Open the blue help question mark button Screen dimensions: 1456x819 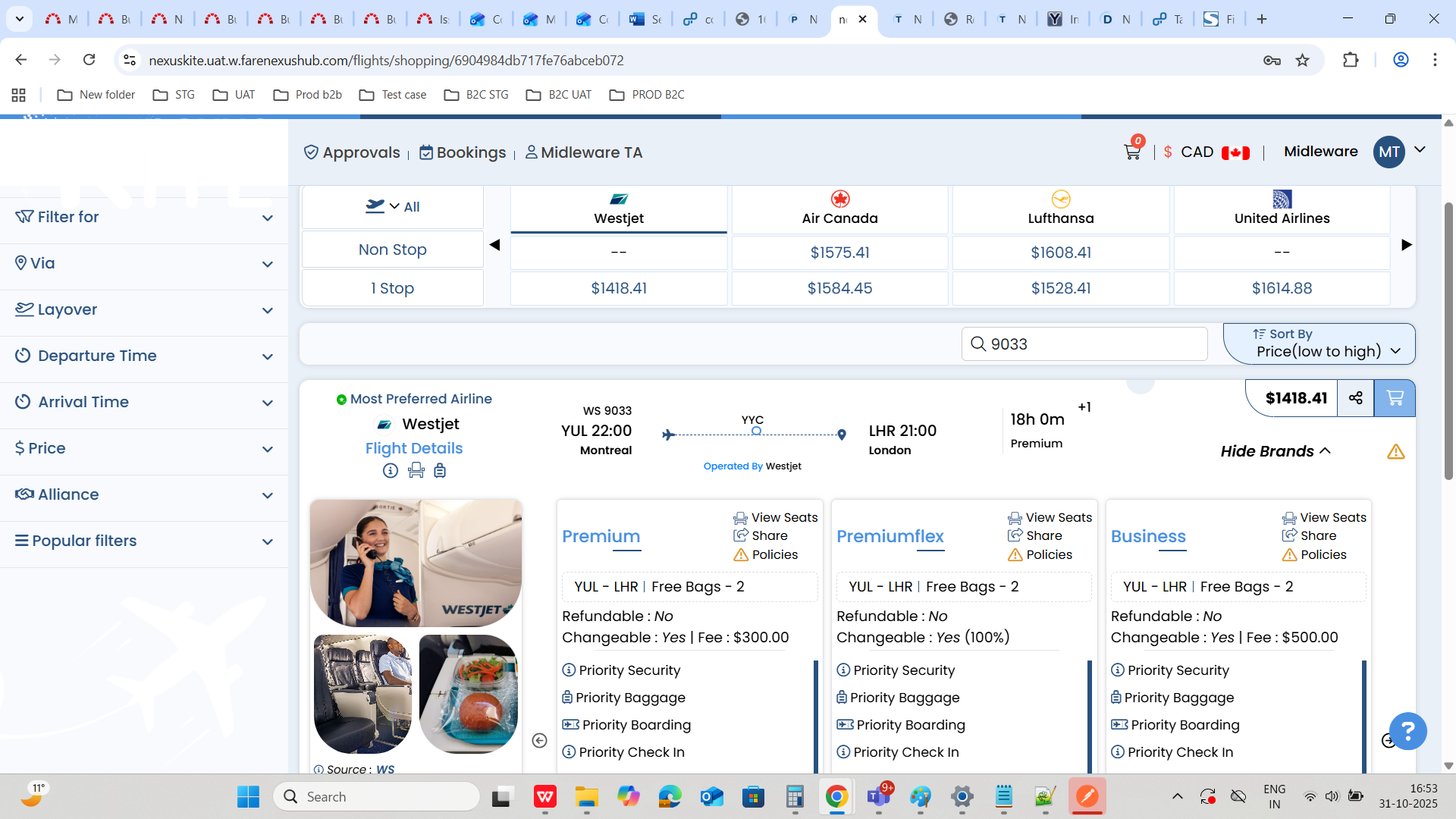1407,731
